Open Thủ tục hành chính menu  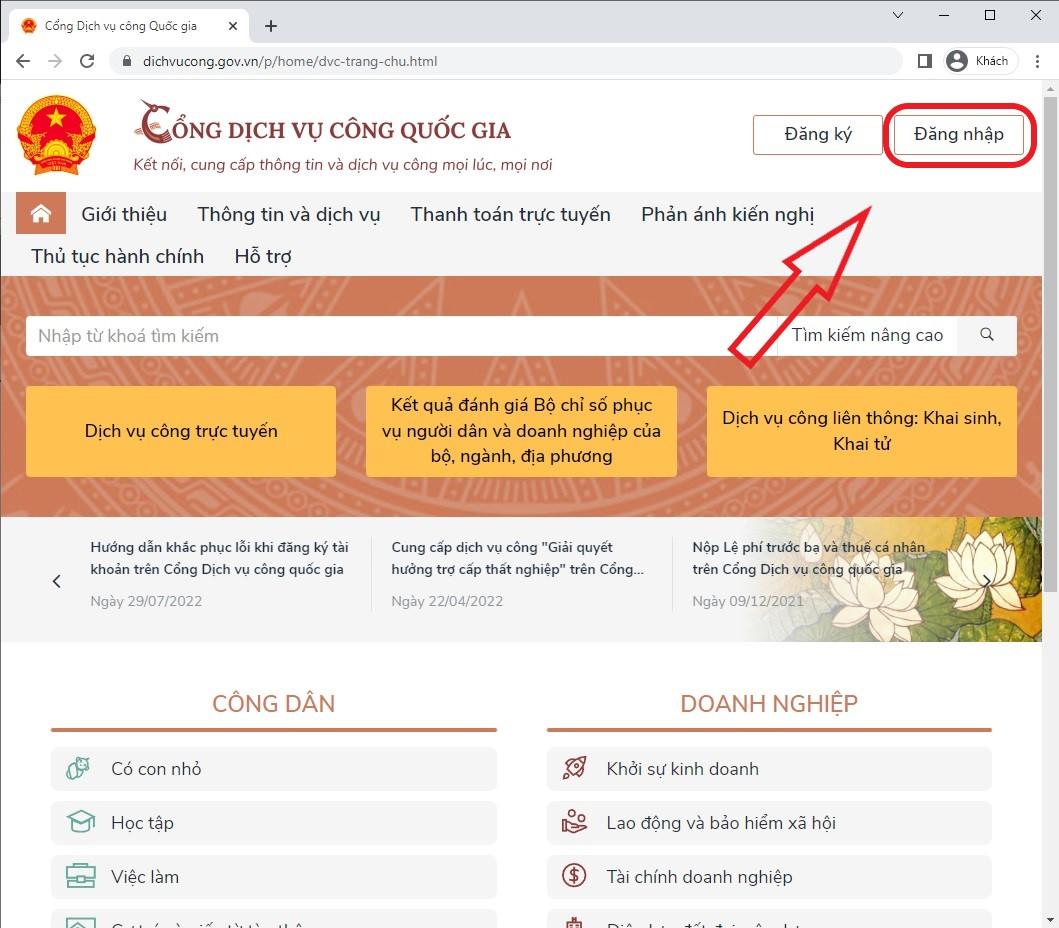click(118, 256)
